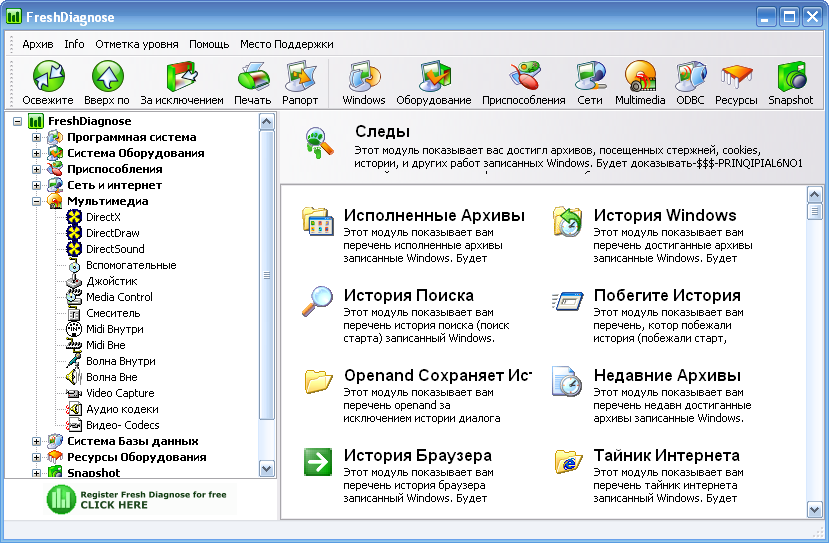
Task: Expand the Программная система node
Action: (x=36, y=137)
